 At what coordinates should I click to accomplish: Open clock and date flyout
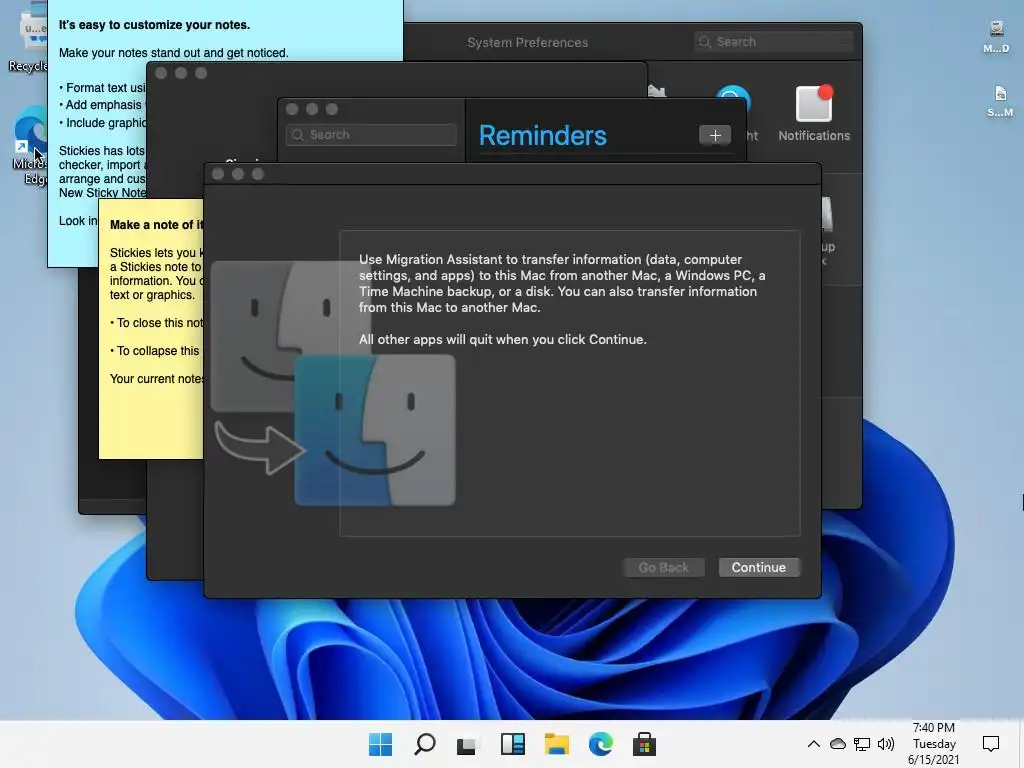tap(934, 744)
